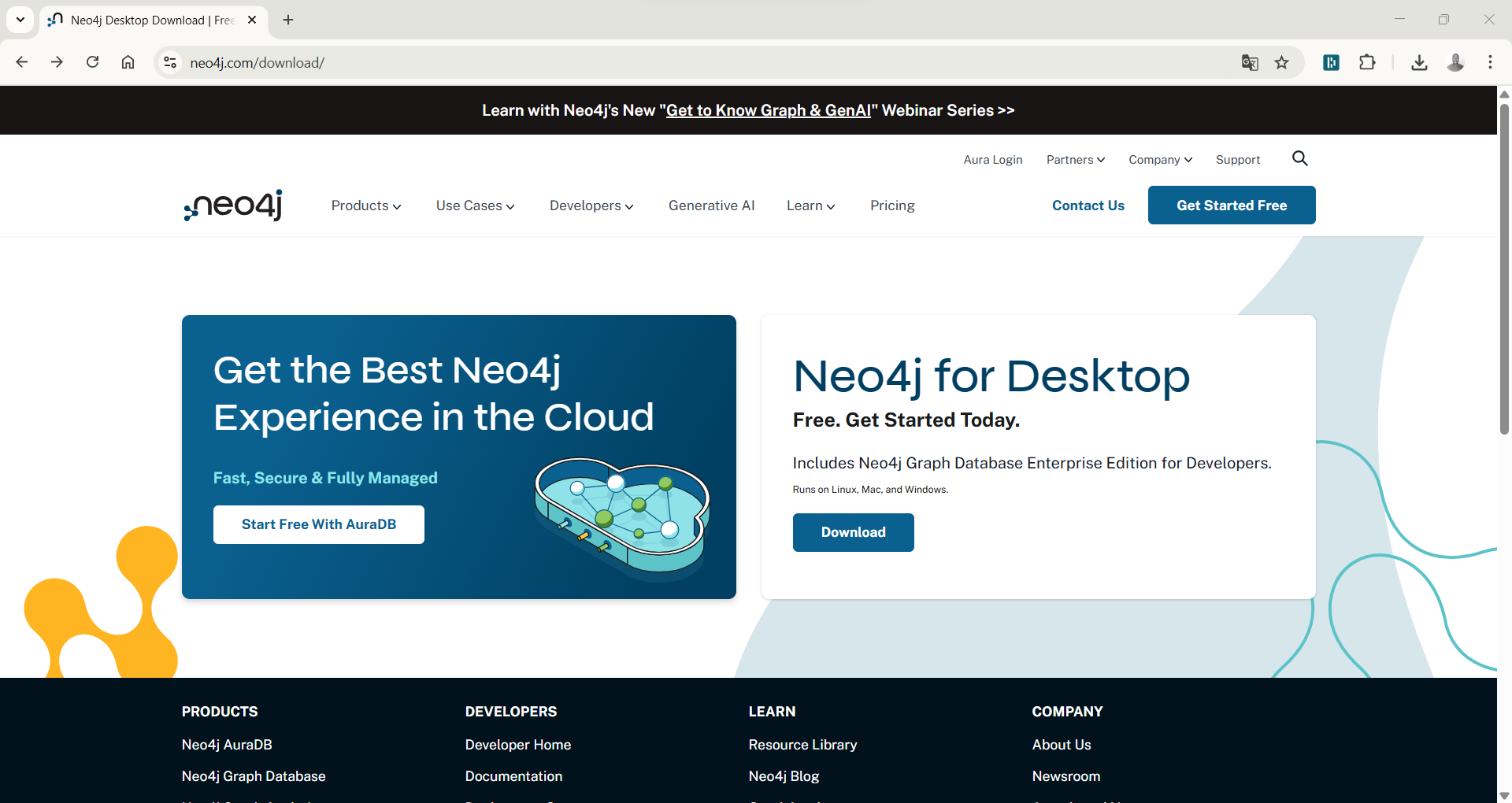This screenshot has height=803, width=1512.
Task: Click the Get Started Free button
Action: [x=1232, y=205]
